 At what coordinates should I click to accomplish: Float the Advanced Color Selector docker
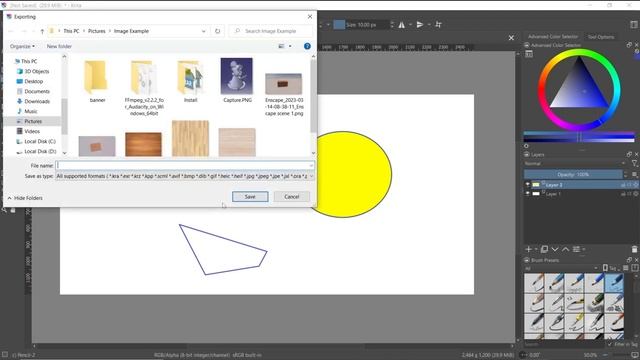point(629,45)
